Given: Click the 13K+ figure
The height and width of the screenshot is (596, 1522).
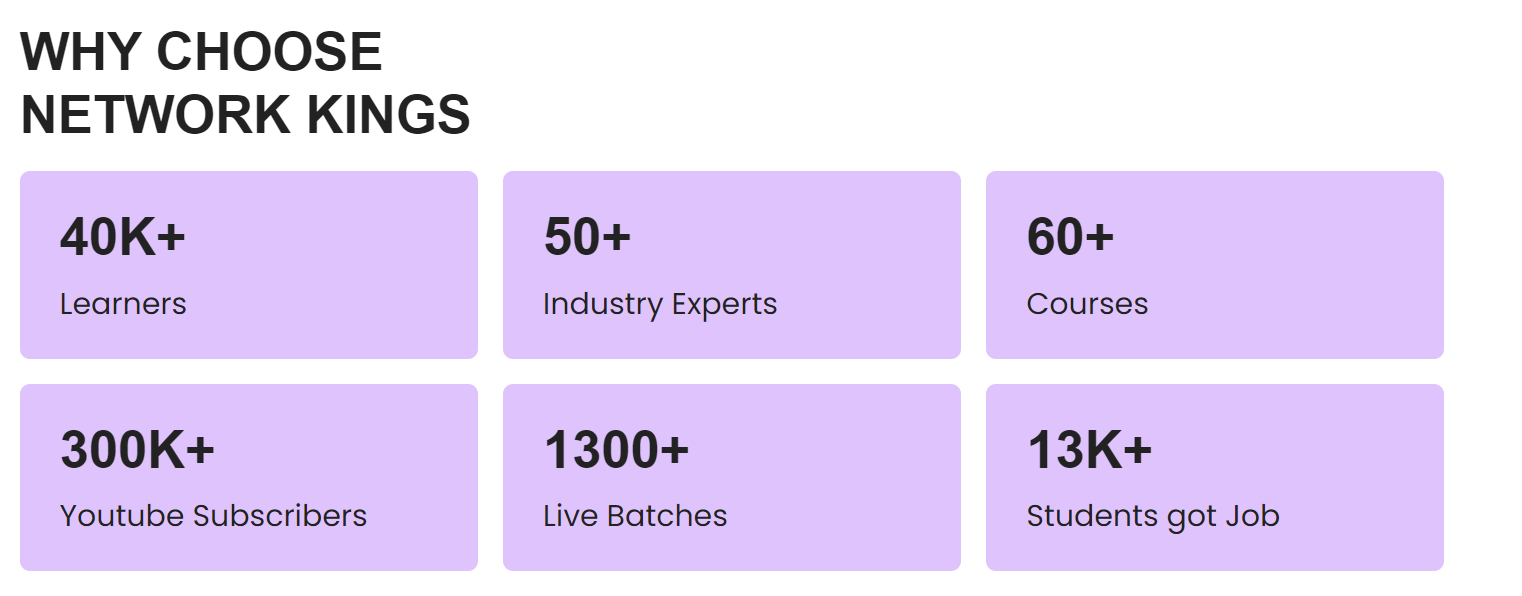Looking at the screenshot, I should click(x=1090, y=450).
